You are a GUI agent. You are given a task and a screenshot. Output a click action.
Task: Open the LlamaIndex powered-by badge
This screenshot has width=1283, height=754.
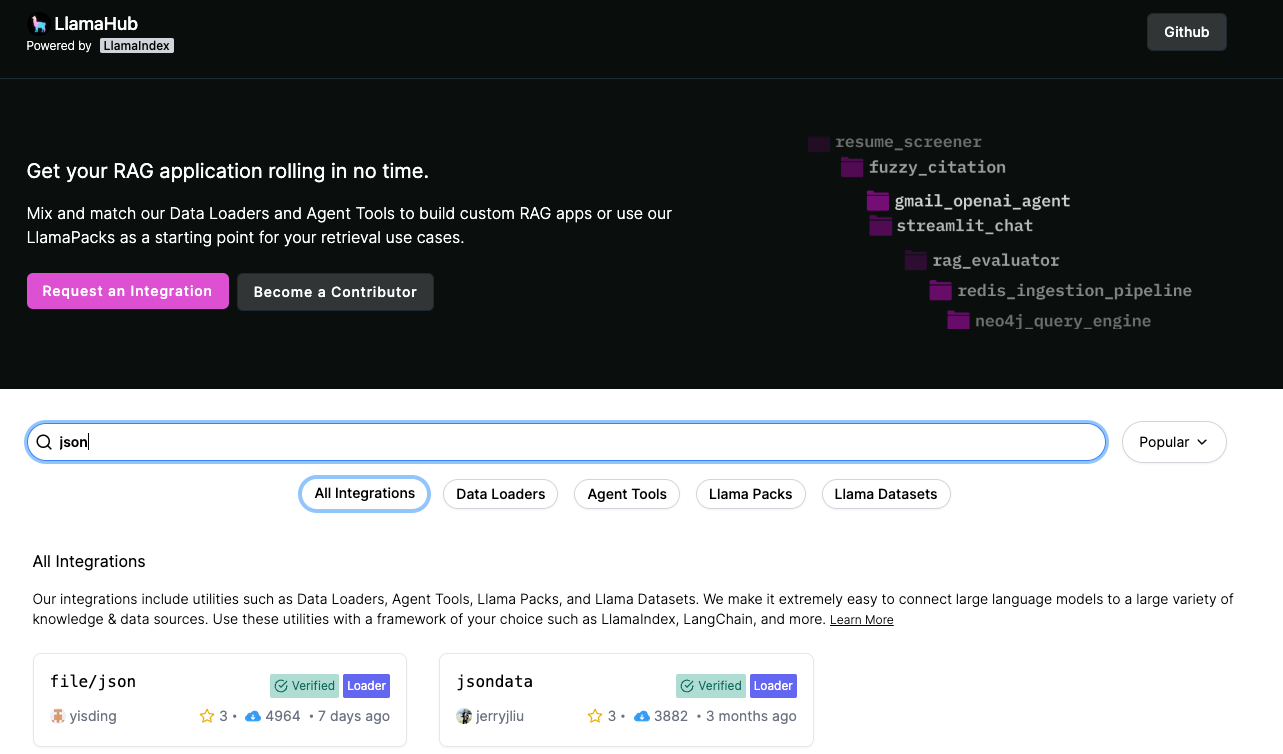[137, 46]
